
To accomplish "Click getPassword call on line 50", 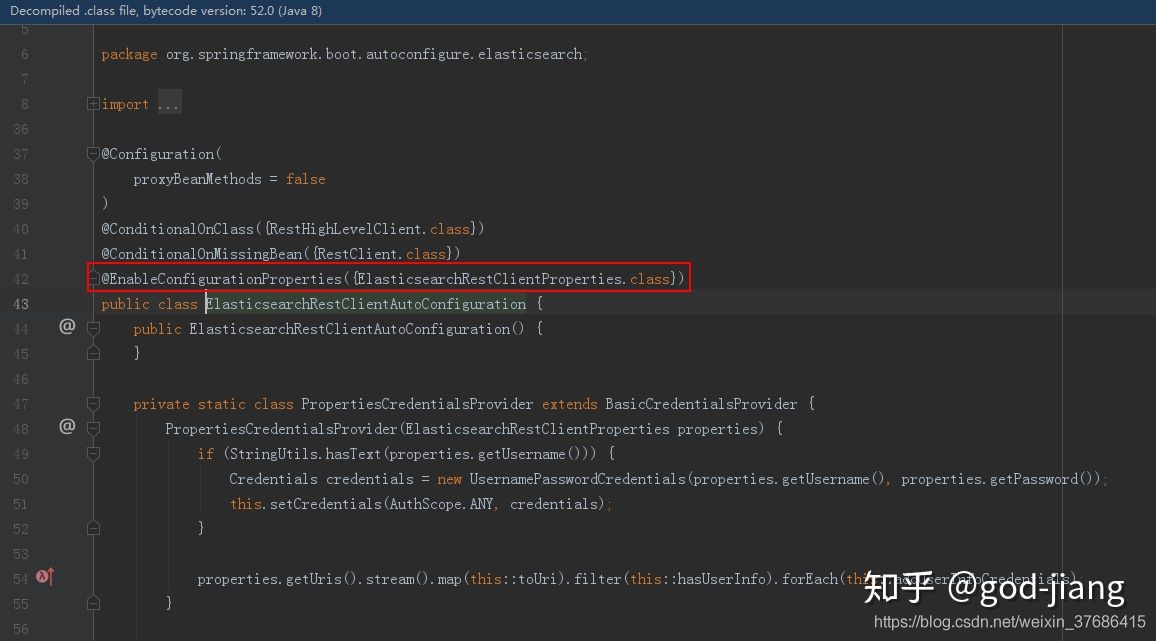I will pyautogui.click(x=1034, y=479).
